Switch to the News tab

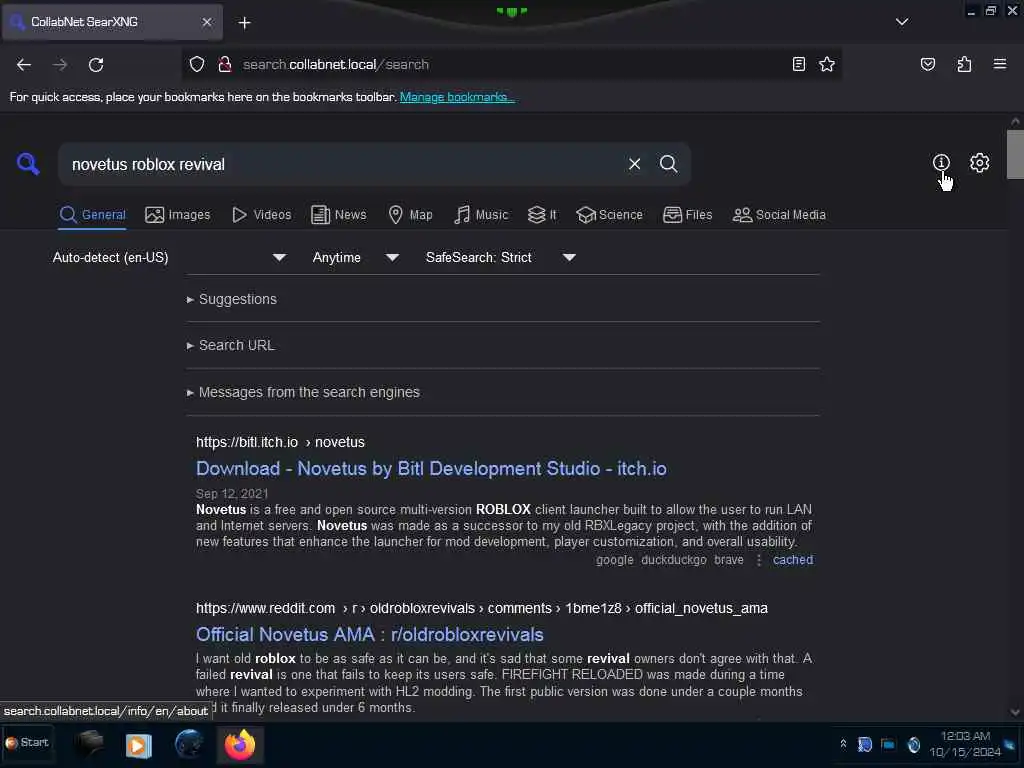coord(339,215)
